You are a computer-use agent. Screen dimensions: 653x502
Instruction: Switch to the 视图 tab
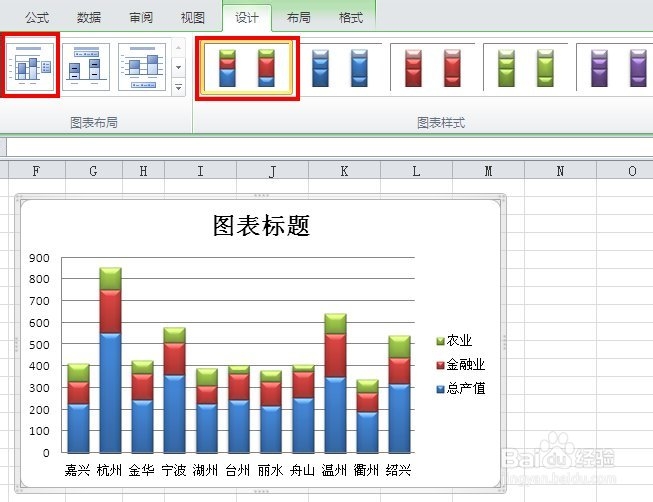point(193,18)
